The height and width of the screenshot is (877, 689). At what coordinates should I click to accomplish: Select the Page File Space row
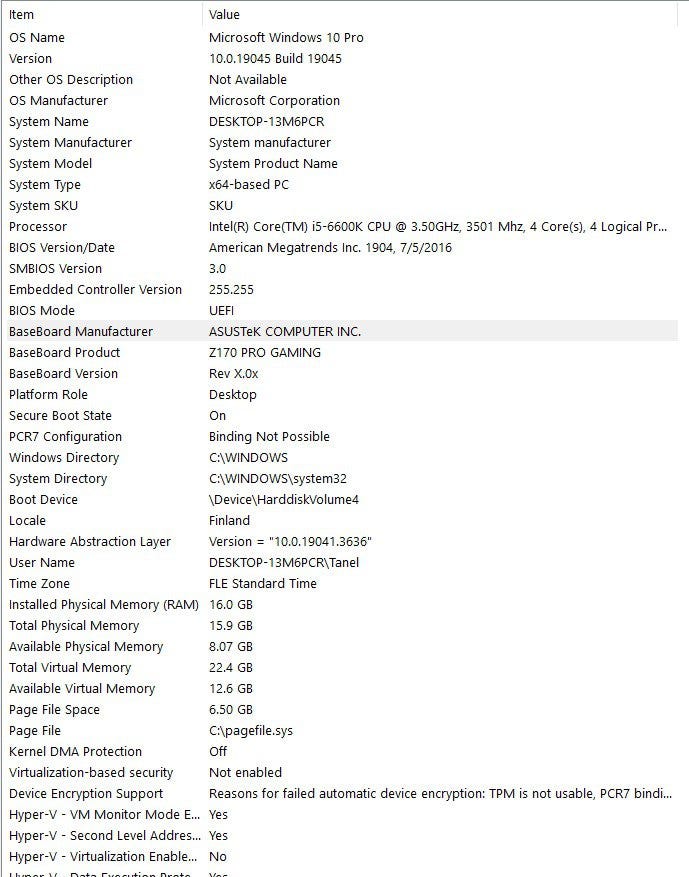point(342,709)
